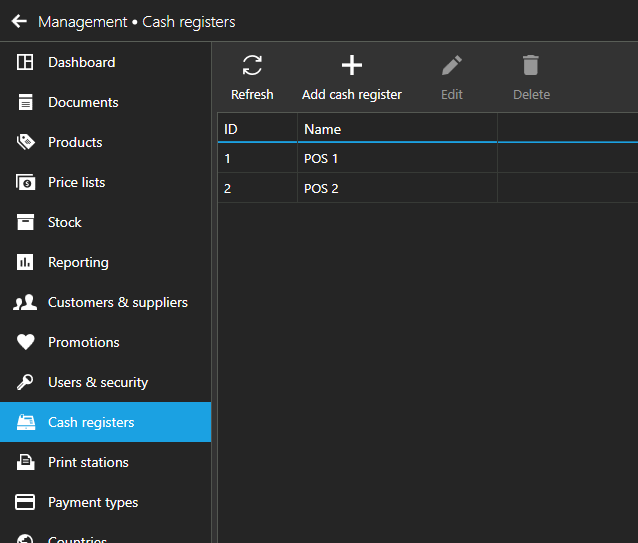Click the Users & security key icon
Viewport: 638px width, 543px height.
point(25,382)
